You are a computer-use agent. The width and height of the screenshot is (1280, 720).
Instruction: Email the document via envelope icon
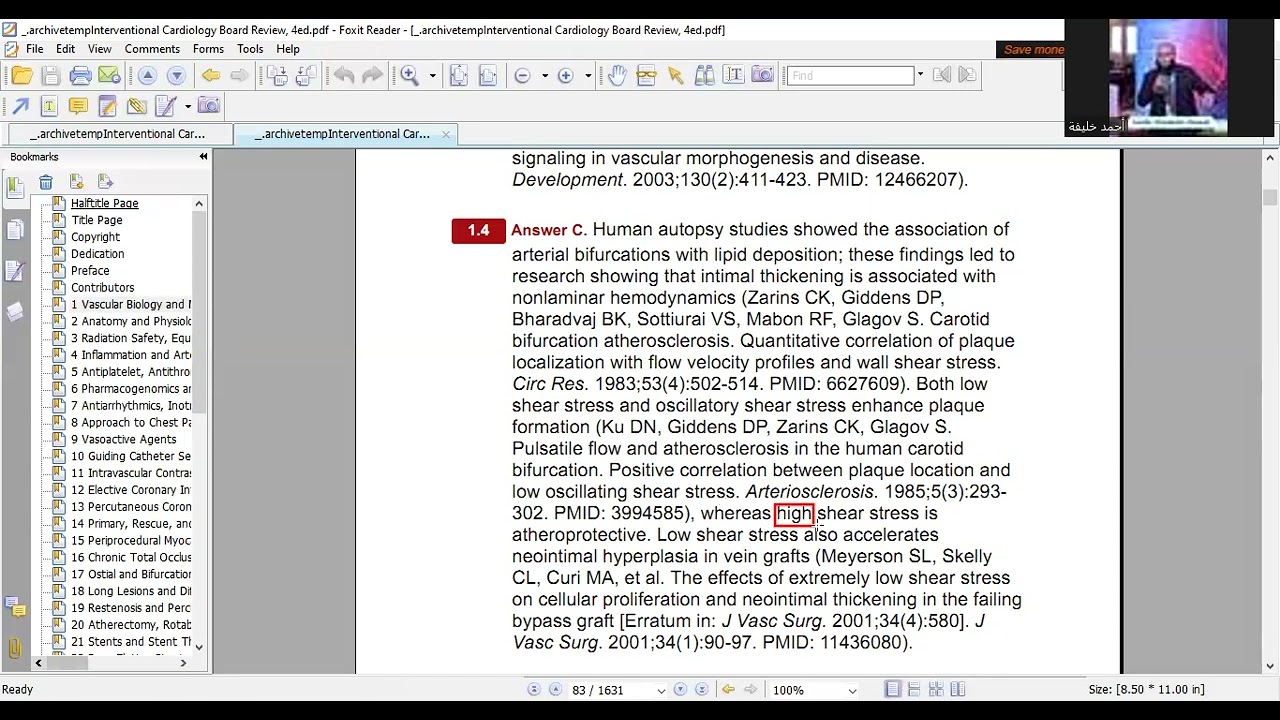pos(109,76)
